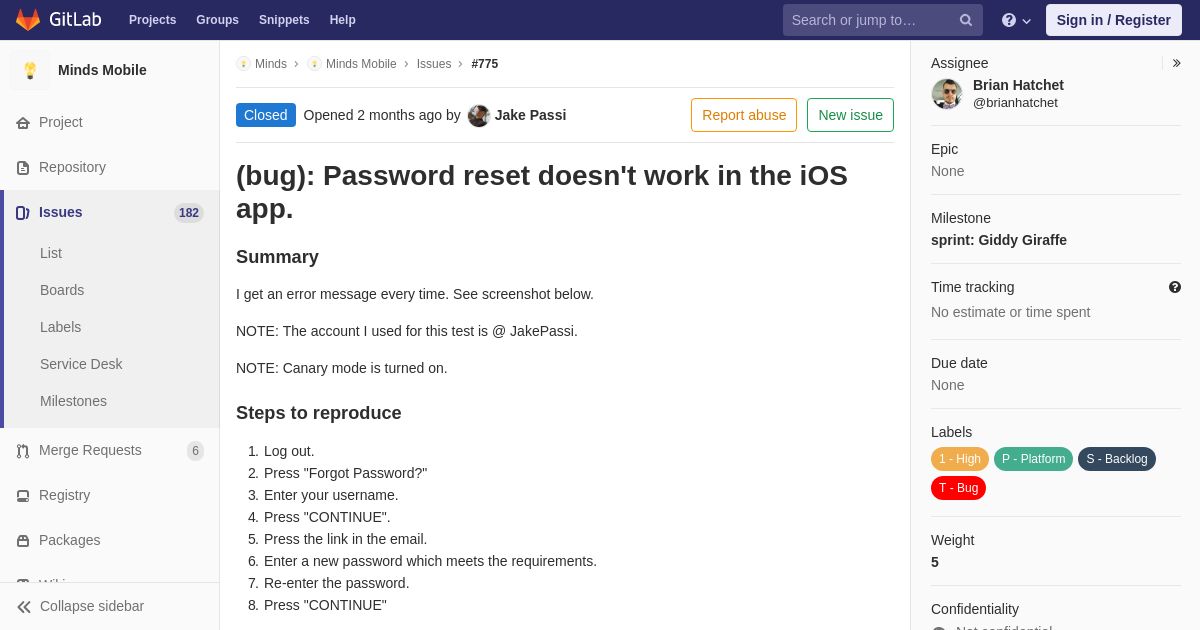Image resolution: width=1200 pixels, height=630 pixels.
Task: Click the search magnifier icon
Action: click(966, 20)
